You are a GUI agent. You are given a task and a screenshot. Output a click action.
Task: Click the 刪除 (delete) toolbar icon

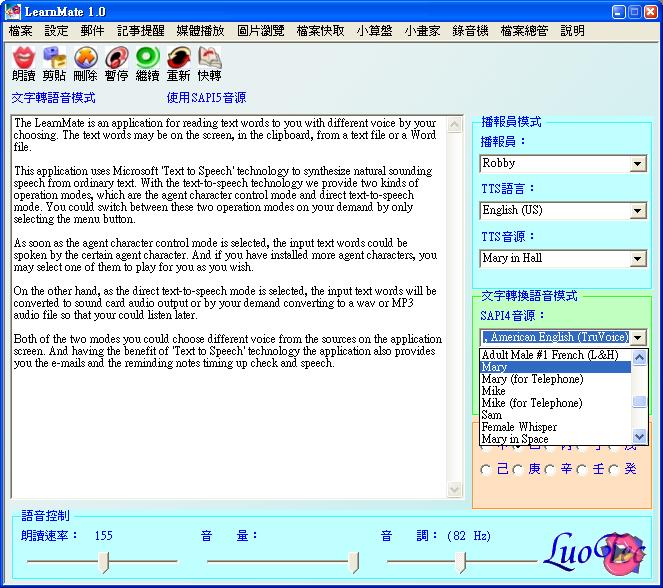click(x=86, y=57)
